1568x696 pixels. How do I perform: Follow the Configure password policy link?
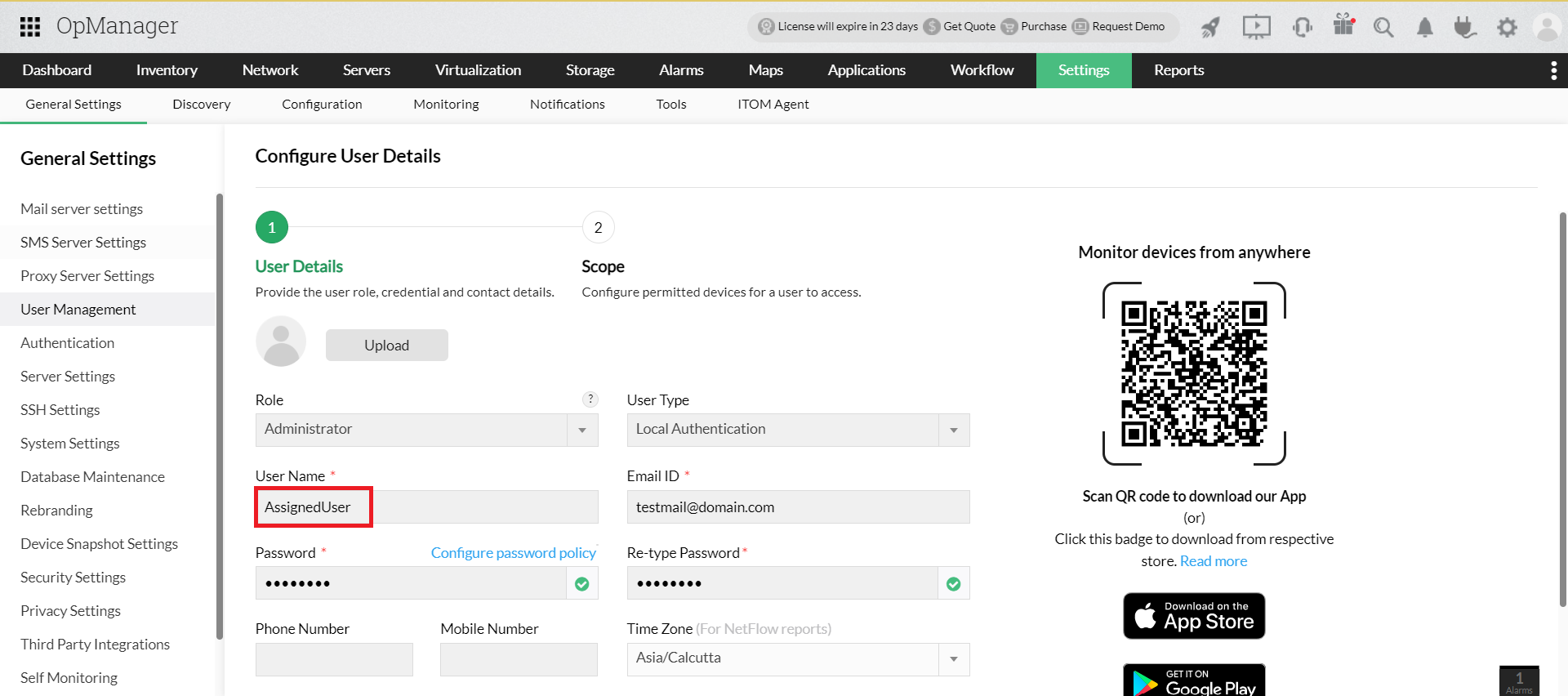[513, 553]
